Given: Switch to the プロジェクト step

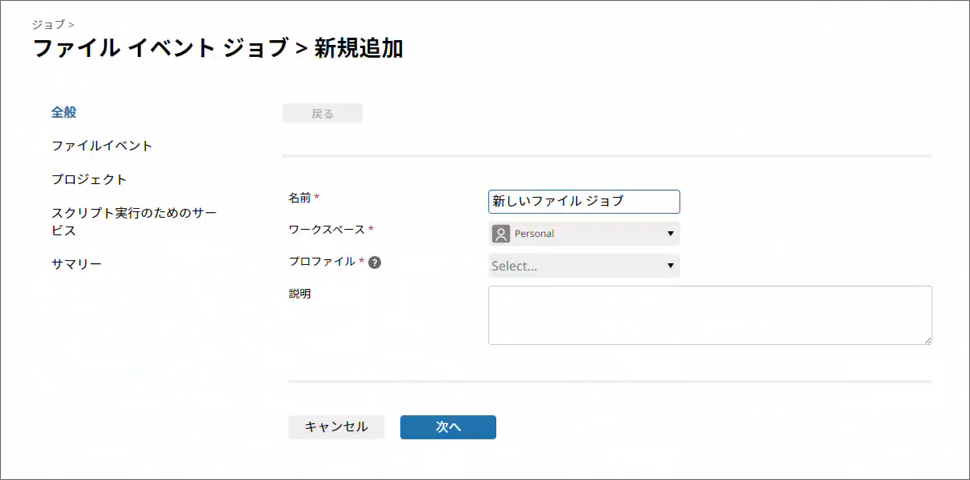Looking at the screenshot, I should (89, 180).
